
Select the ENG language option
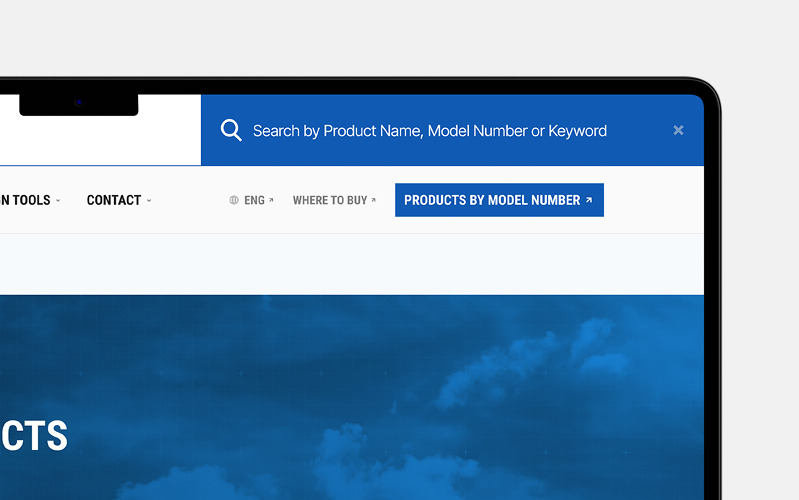click(254, 200)
